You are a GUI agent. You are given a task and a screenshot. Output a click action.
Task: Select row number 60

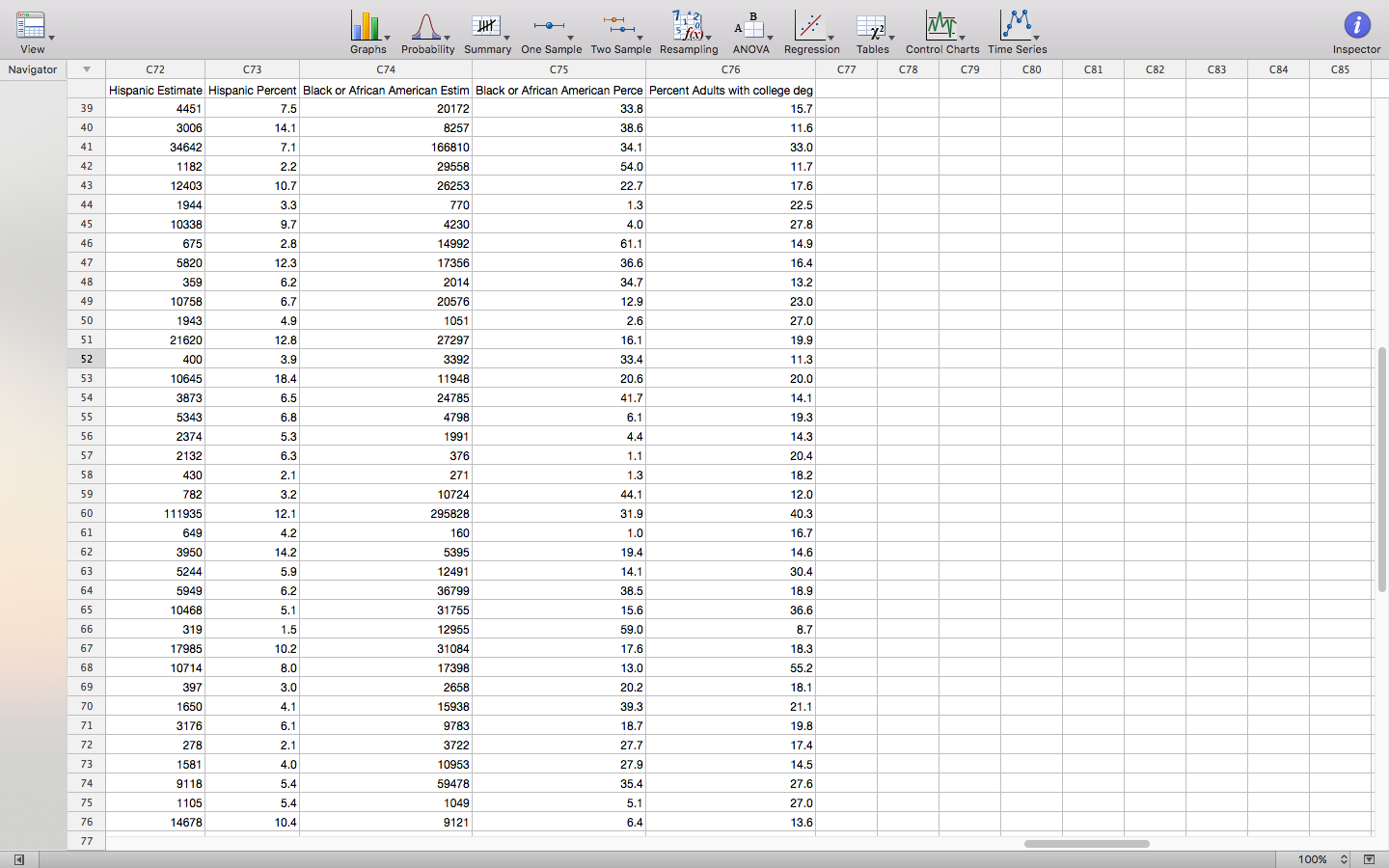coord(87,513)
